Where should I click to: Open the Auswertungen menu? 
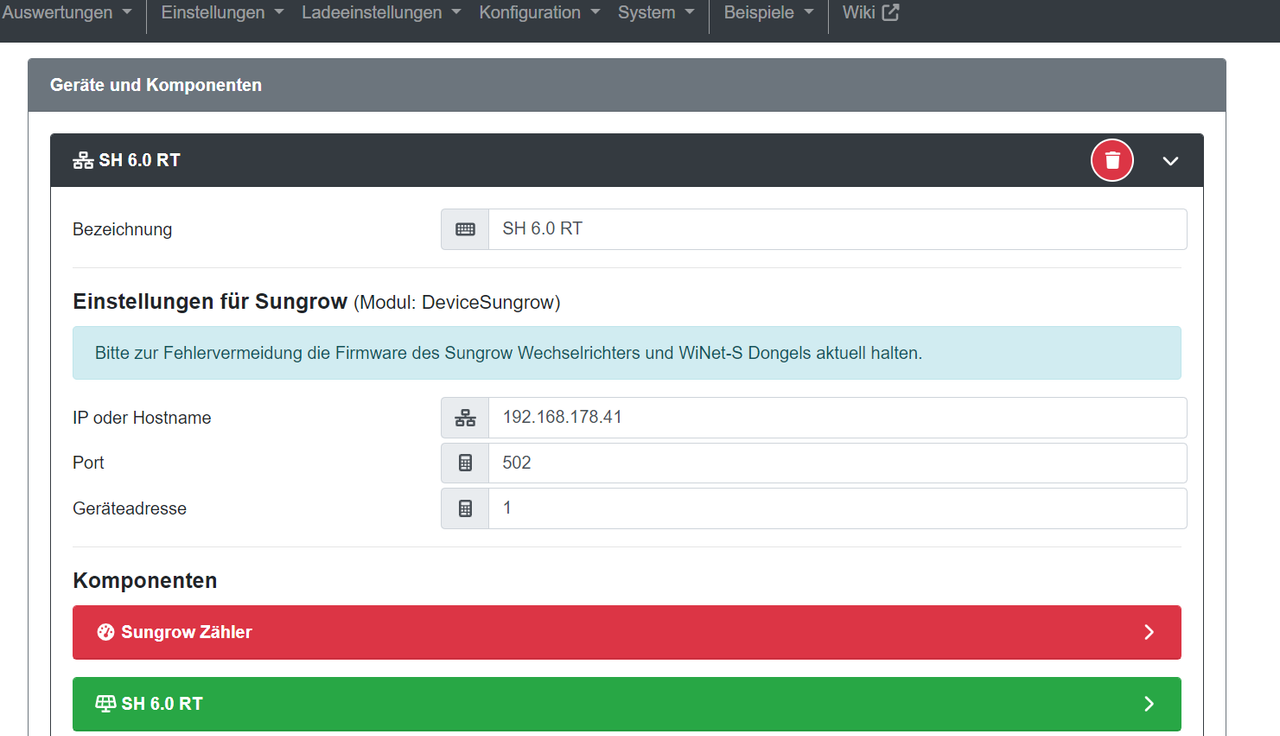[67, 13]
